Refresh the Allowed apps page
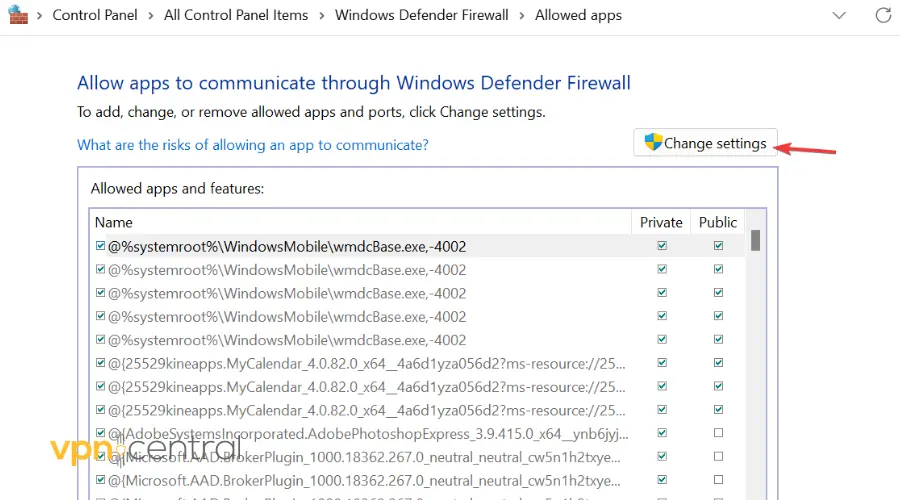 [x=883, y=15]
